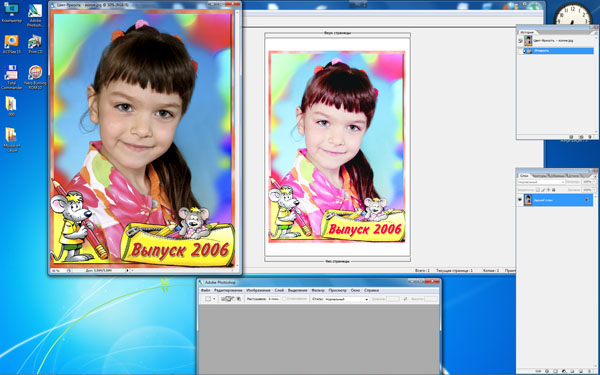The height and width of the screenshot is (375, 600).
Task: Open the Style dropdown in options bar
Action: 346,299
